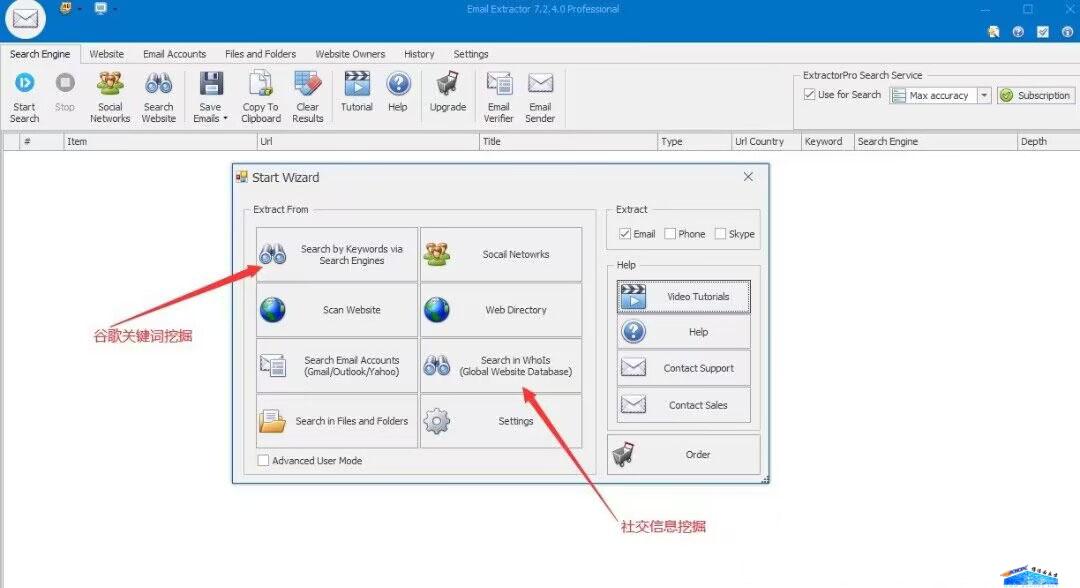The height and width of the screenshot is (588, 1080).
Task: Click the Clear Results toolbar icon
Action: [x=308, y=83]
